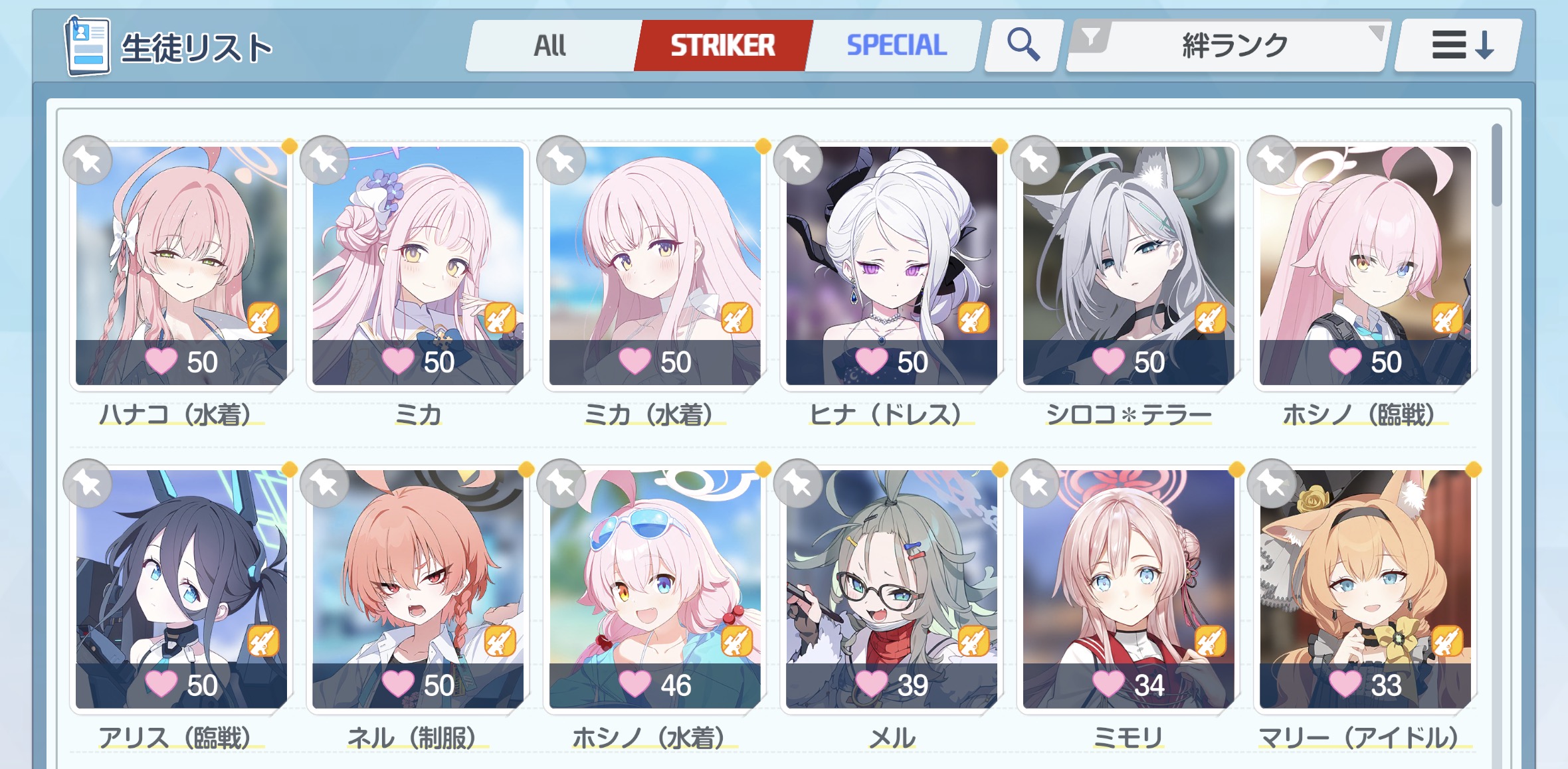Click the filter funnel icon
This screenshot has height=769, width=1568.
(x=1090, y=38)
